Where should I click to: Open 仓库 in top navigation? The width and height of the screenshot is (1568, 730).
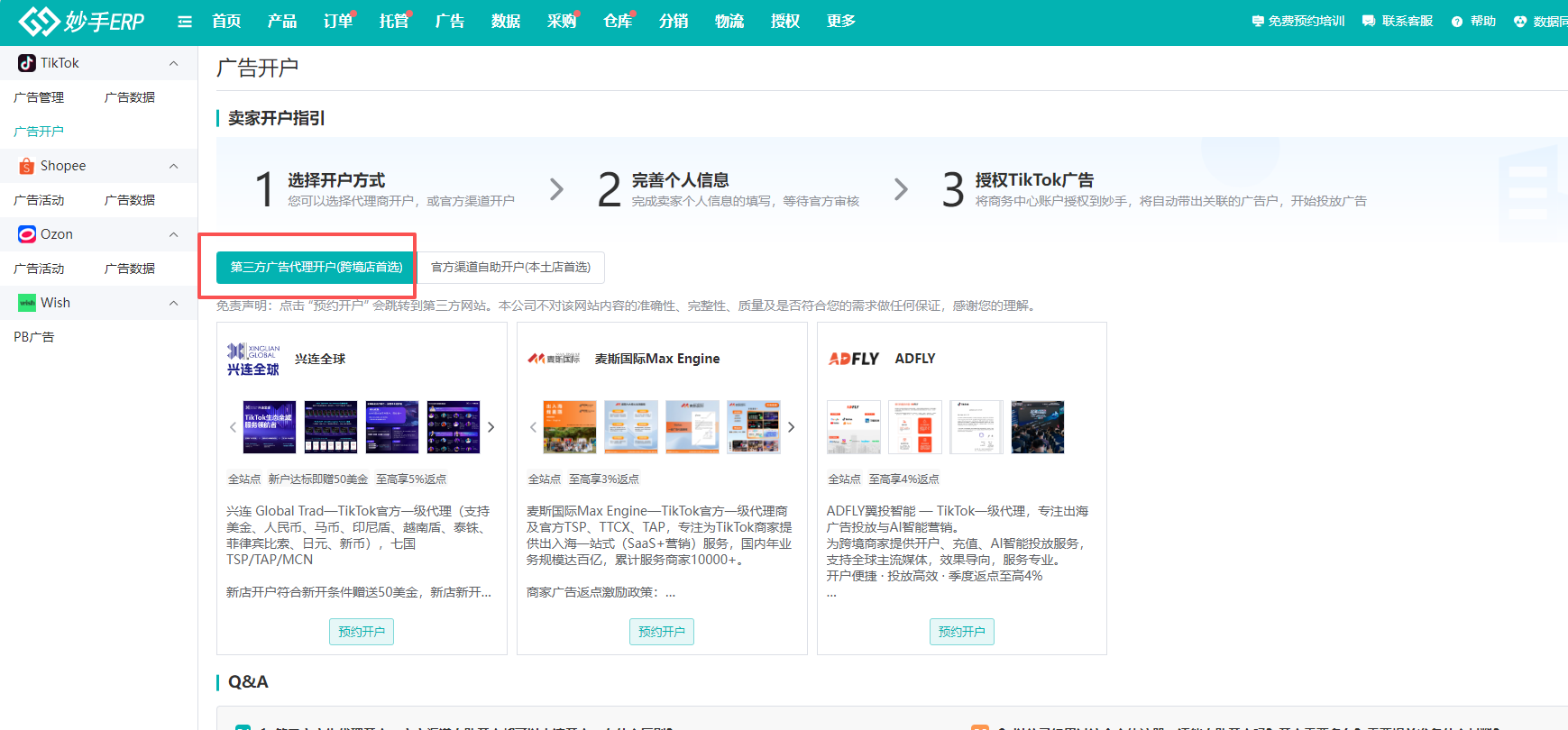[618, 21]
